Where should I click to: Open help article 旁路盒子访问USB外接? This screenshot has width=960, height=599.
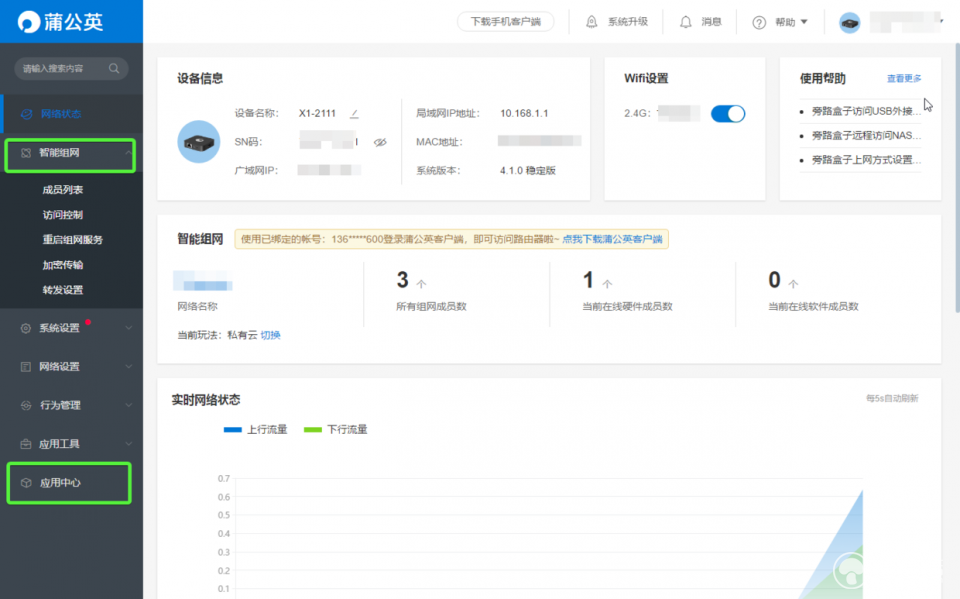click(866, 111)
